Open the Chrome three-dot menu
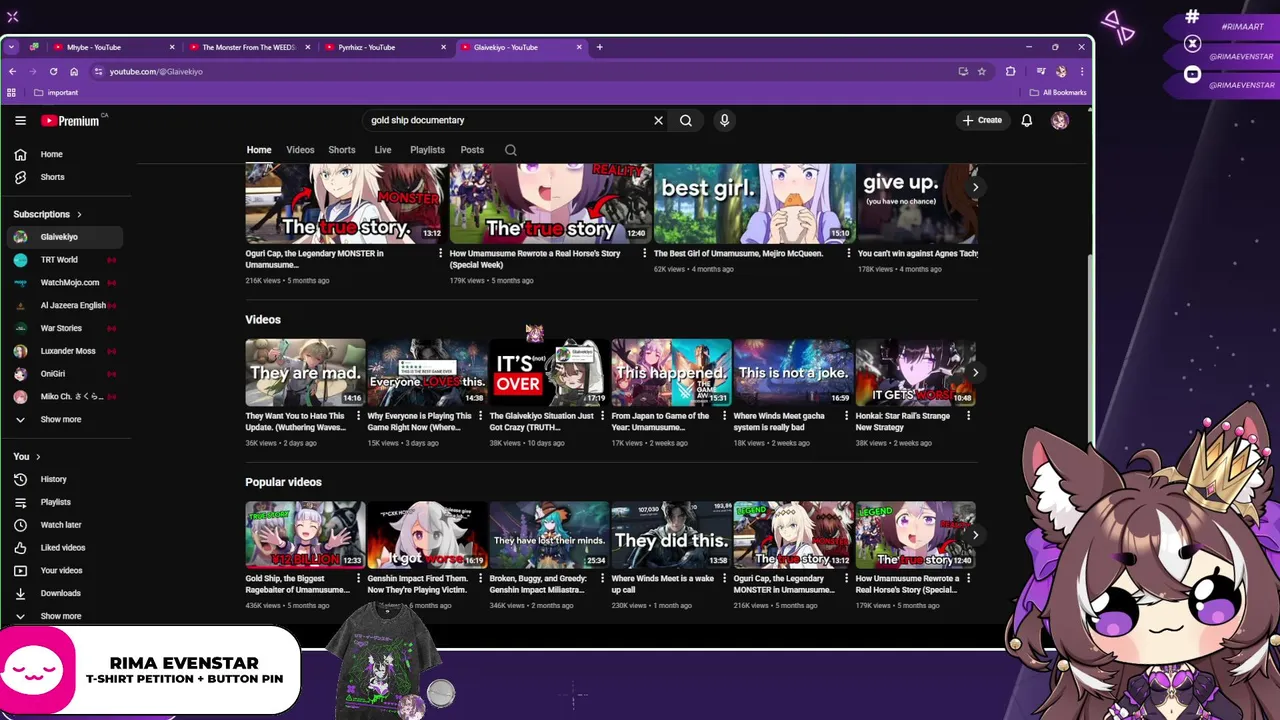 pyautogui.click(x=1081, y=71)
